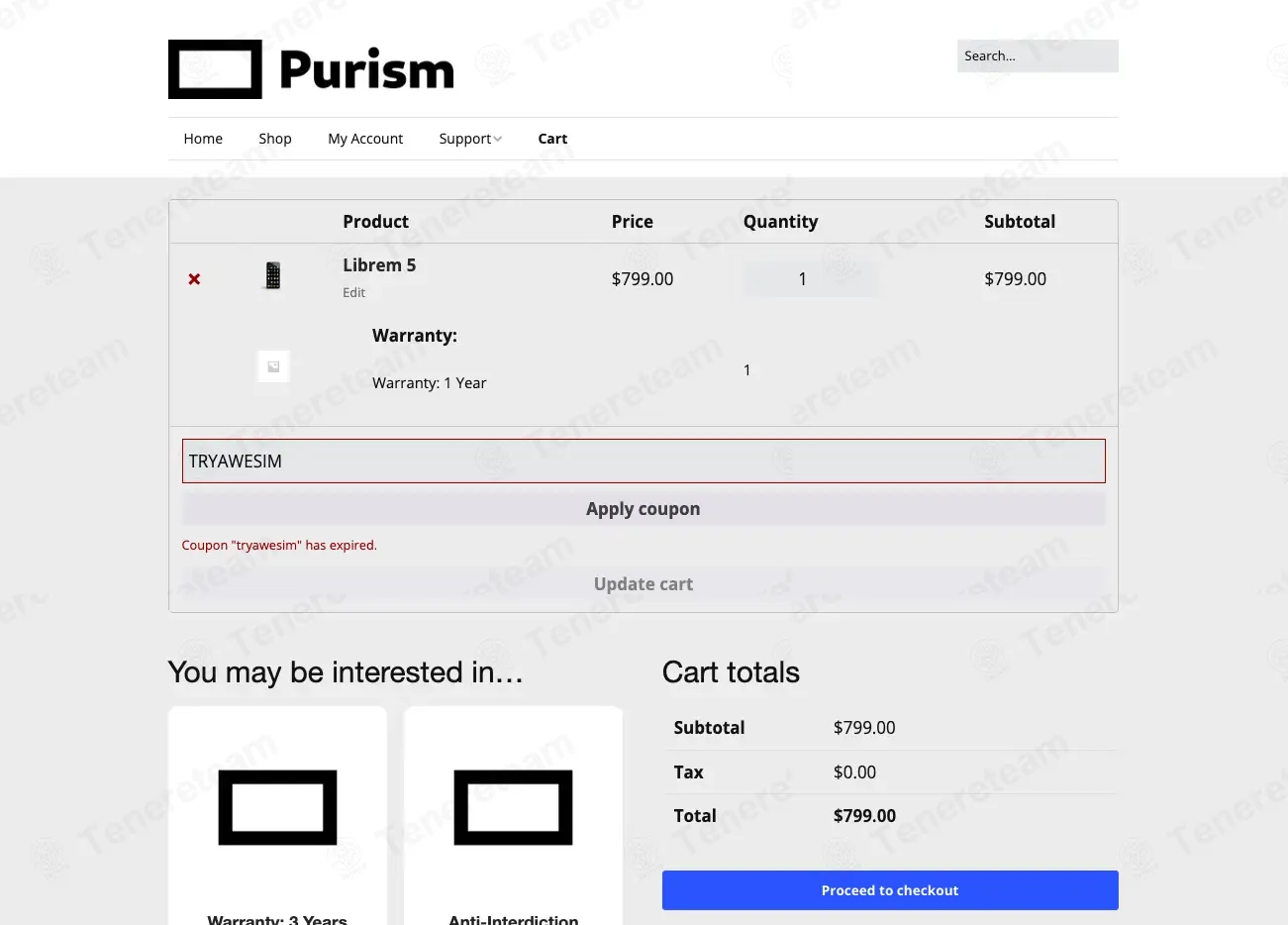
Task: Click the 'Warranty: 1 Year' text
Action: tap(429, 383)
